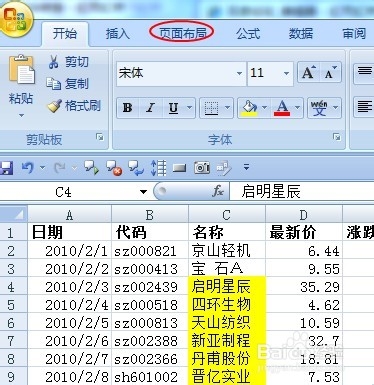Open the 数据 ribbon tab

pos(301,34)
